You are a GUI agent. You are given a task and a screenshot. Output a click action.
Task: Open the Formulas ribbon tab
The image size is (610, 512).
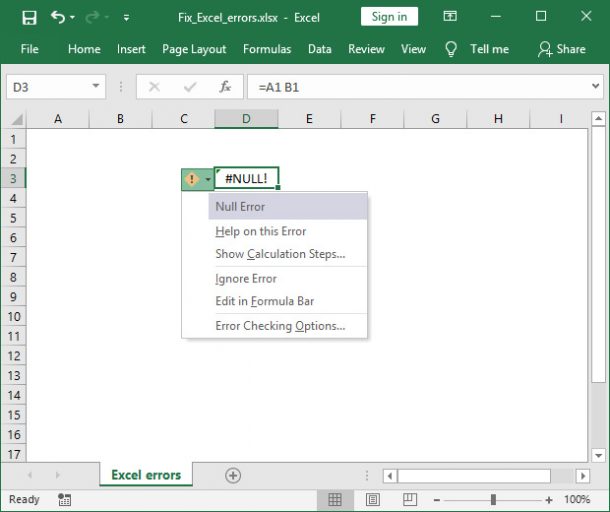coord(267,49)
